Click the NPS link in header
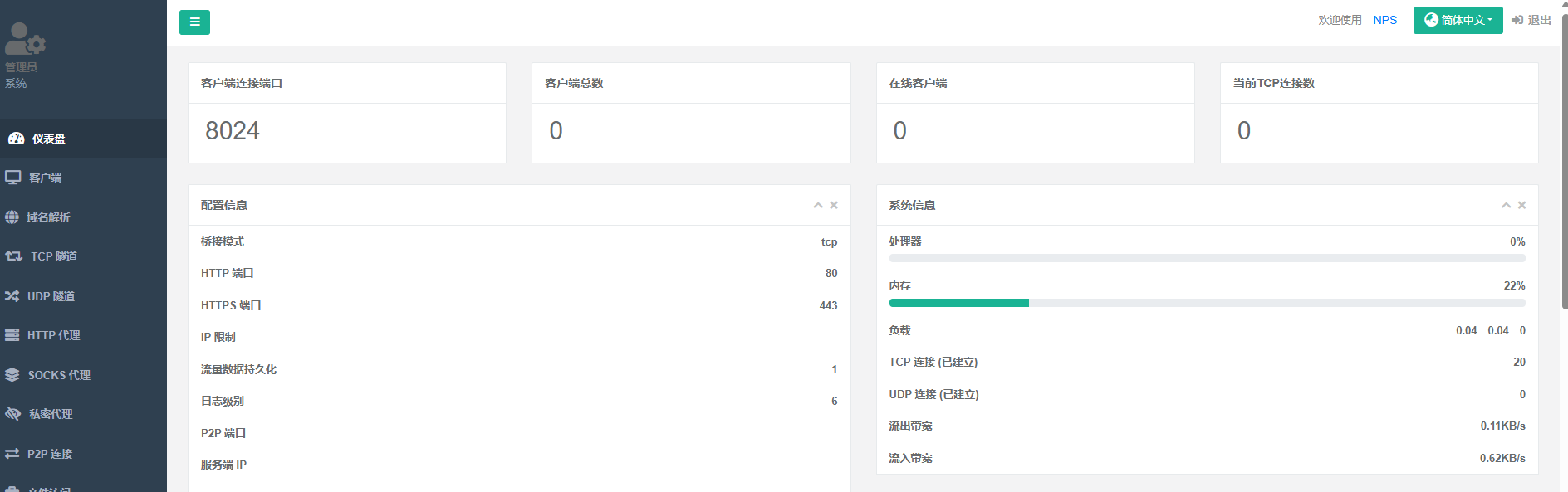 click(1384, 20)
